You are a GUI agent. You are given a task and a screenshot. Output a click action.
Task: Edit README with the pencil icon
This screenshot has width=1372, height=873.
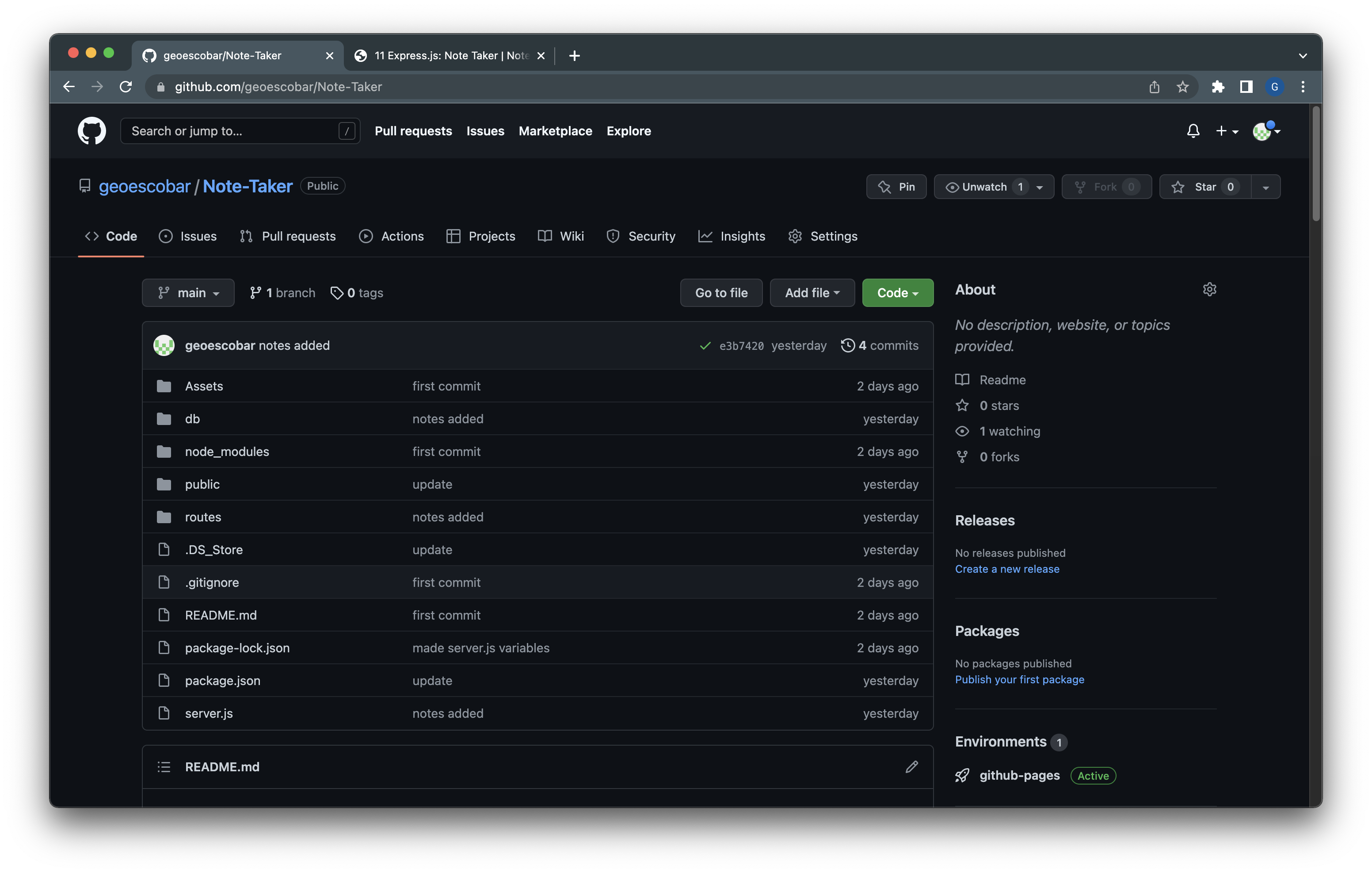click(911, 767)
